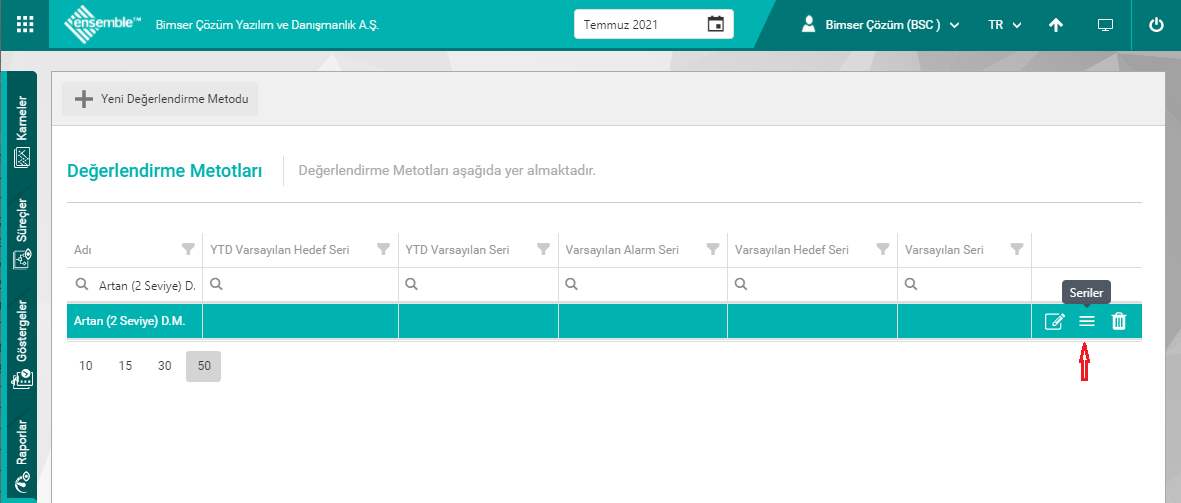Set page size to 50
Viewport: 1181px width, 503px height.
click(x=203, y=366)
